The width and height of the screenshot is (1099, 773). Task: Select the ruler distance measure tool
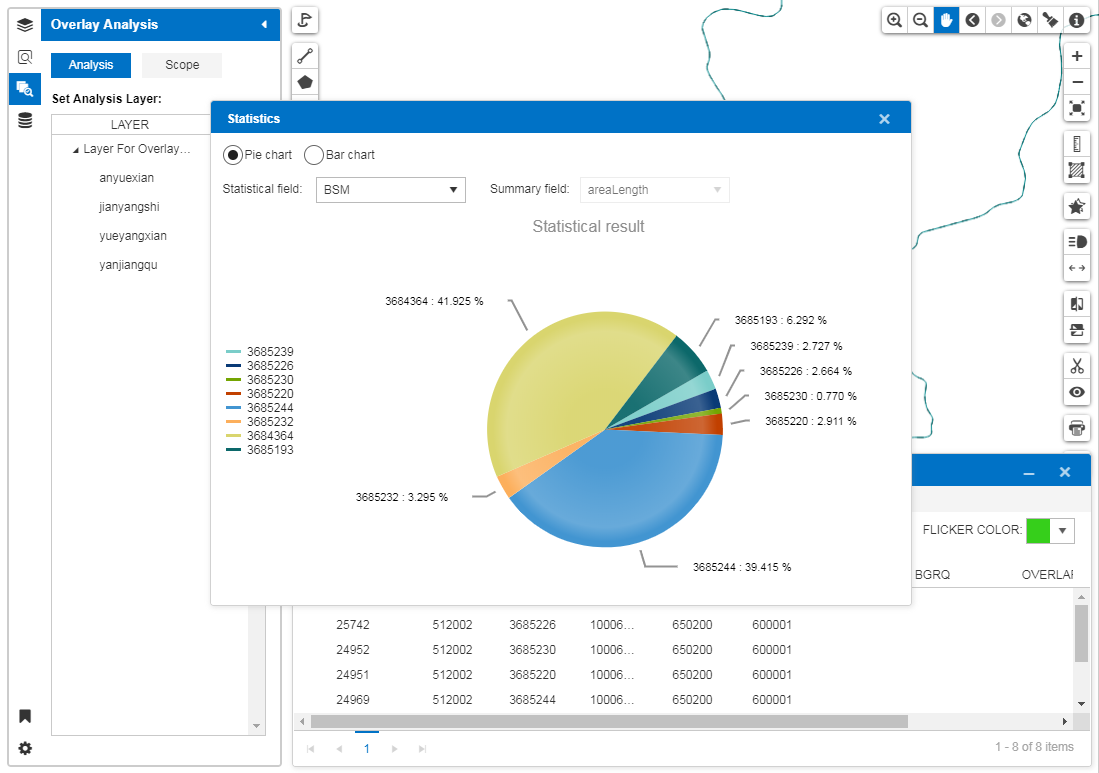coord(1077,144)
